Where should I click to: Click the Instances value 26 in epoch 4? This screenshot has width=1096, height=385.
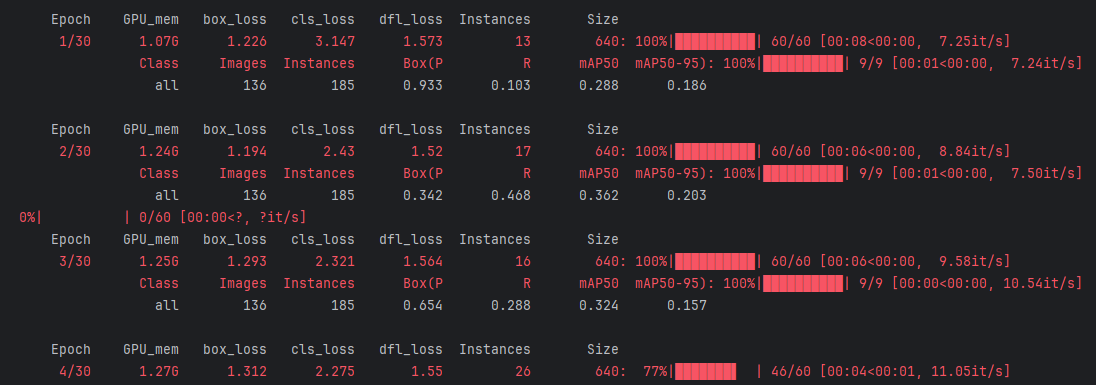click(x=522, y=371)
